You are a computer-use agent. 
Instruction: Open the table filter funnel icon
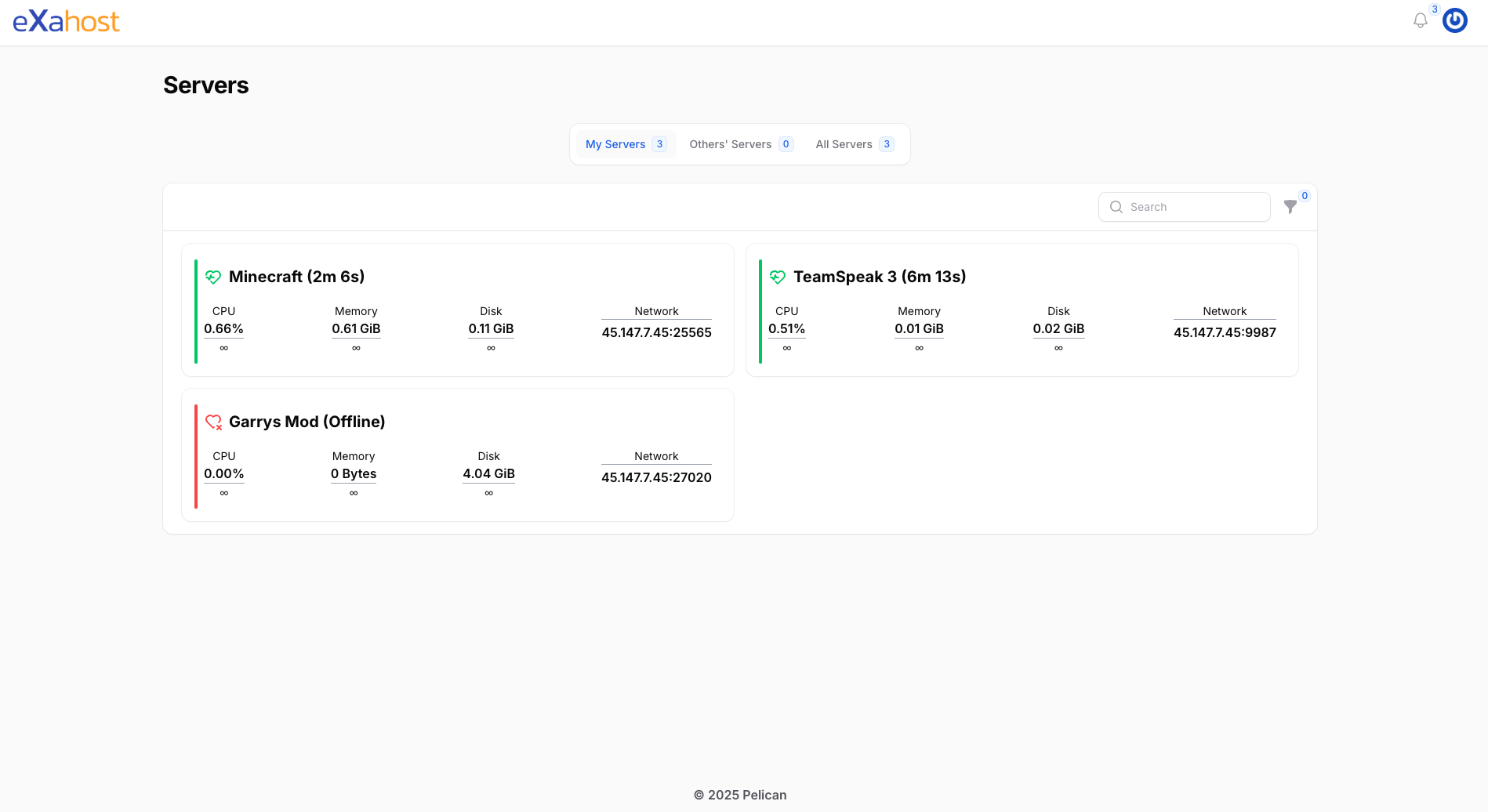pyautogui.click(x=1290, y=207)
